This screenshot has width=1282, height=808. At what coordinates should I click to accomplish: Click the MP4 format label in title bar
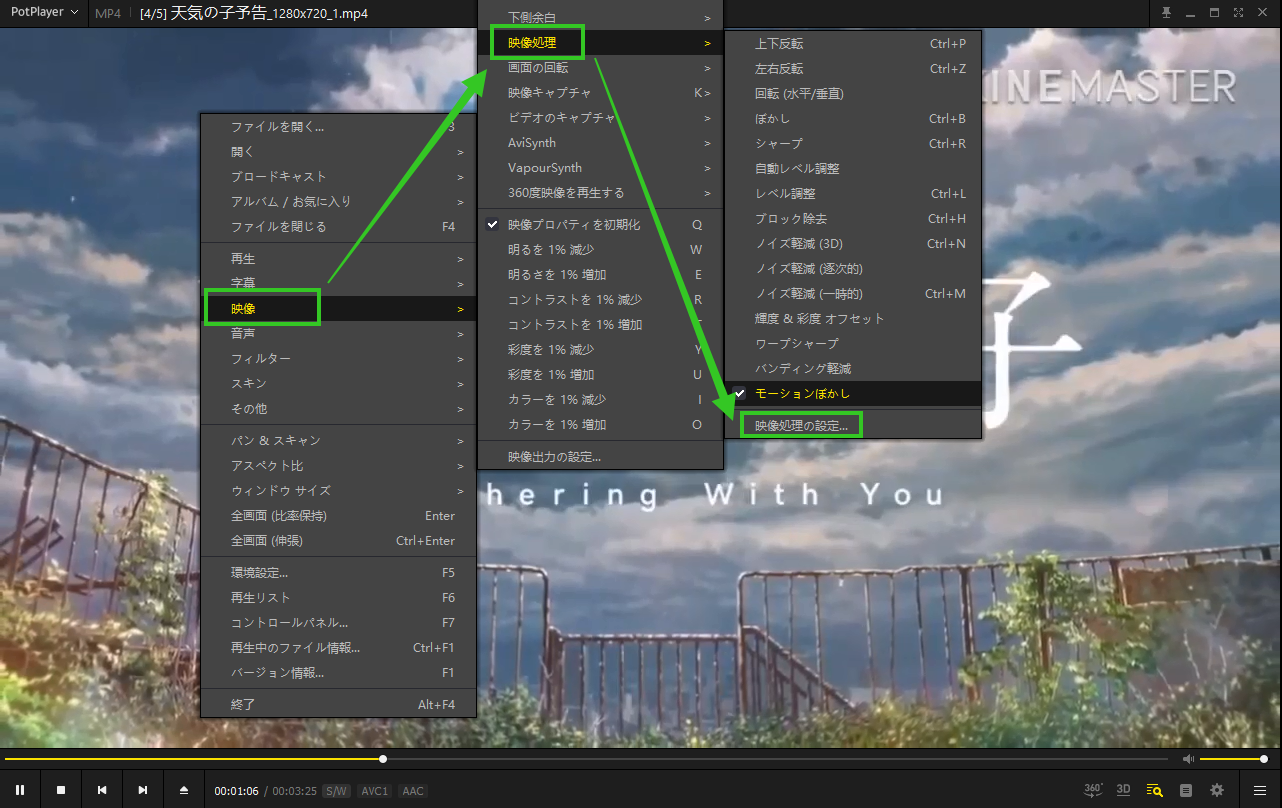(108, 12)
